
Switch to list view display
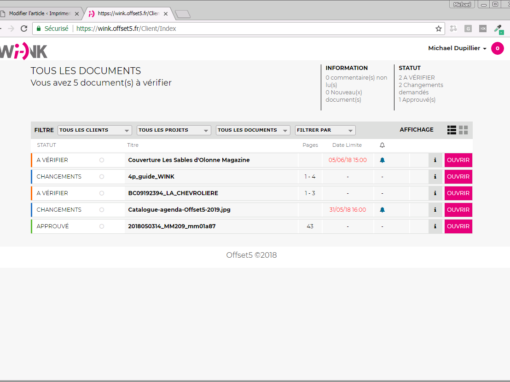(452, 130)
